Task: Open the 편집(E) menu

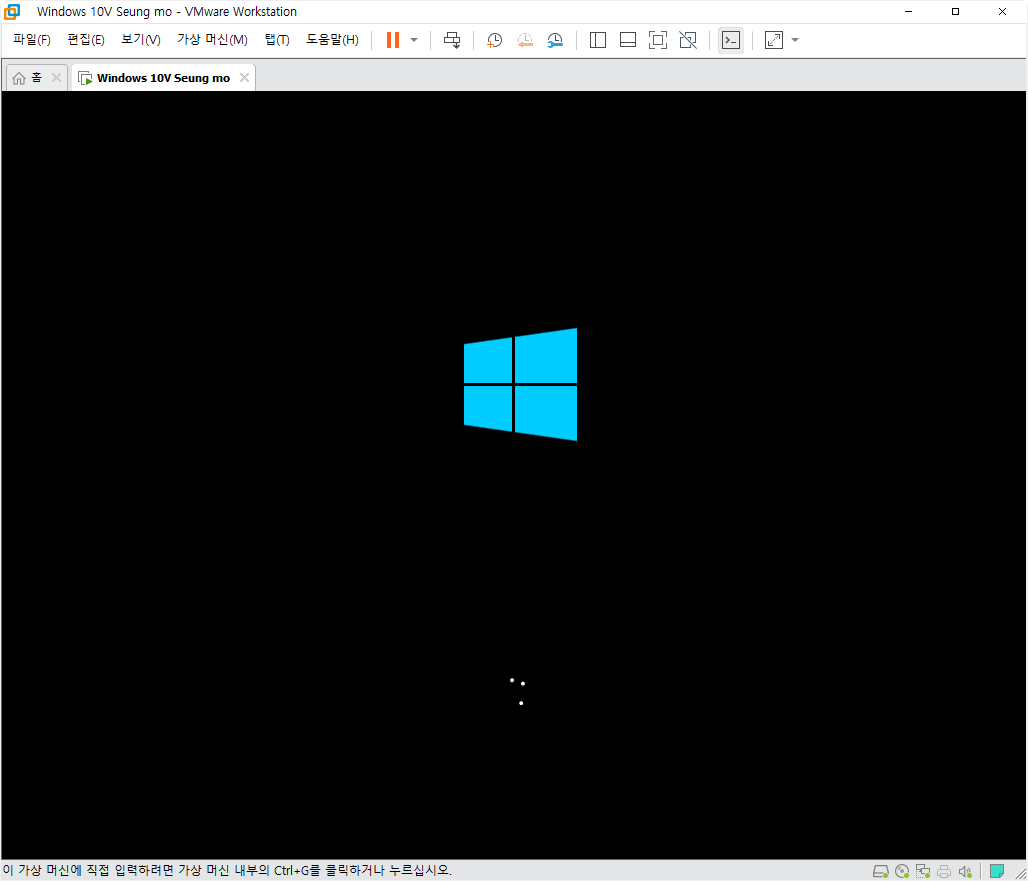Action: click(x=86, y=40)
